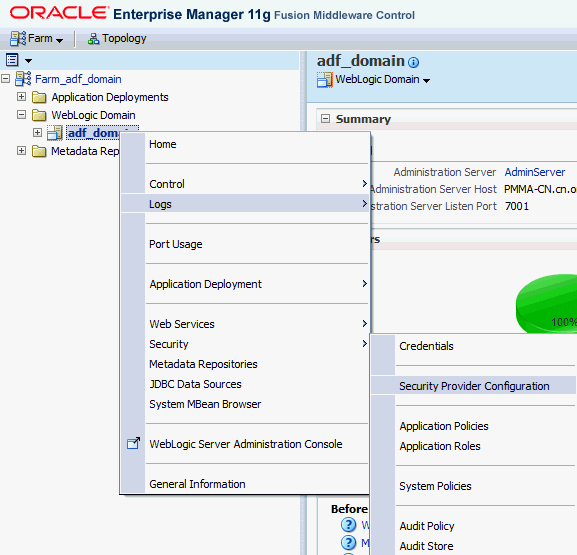This screenshot has height=555, width=577.
Task: Click listen port value 7001
Action: click(x=517, y=206)
